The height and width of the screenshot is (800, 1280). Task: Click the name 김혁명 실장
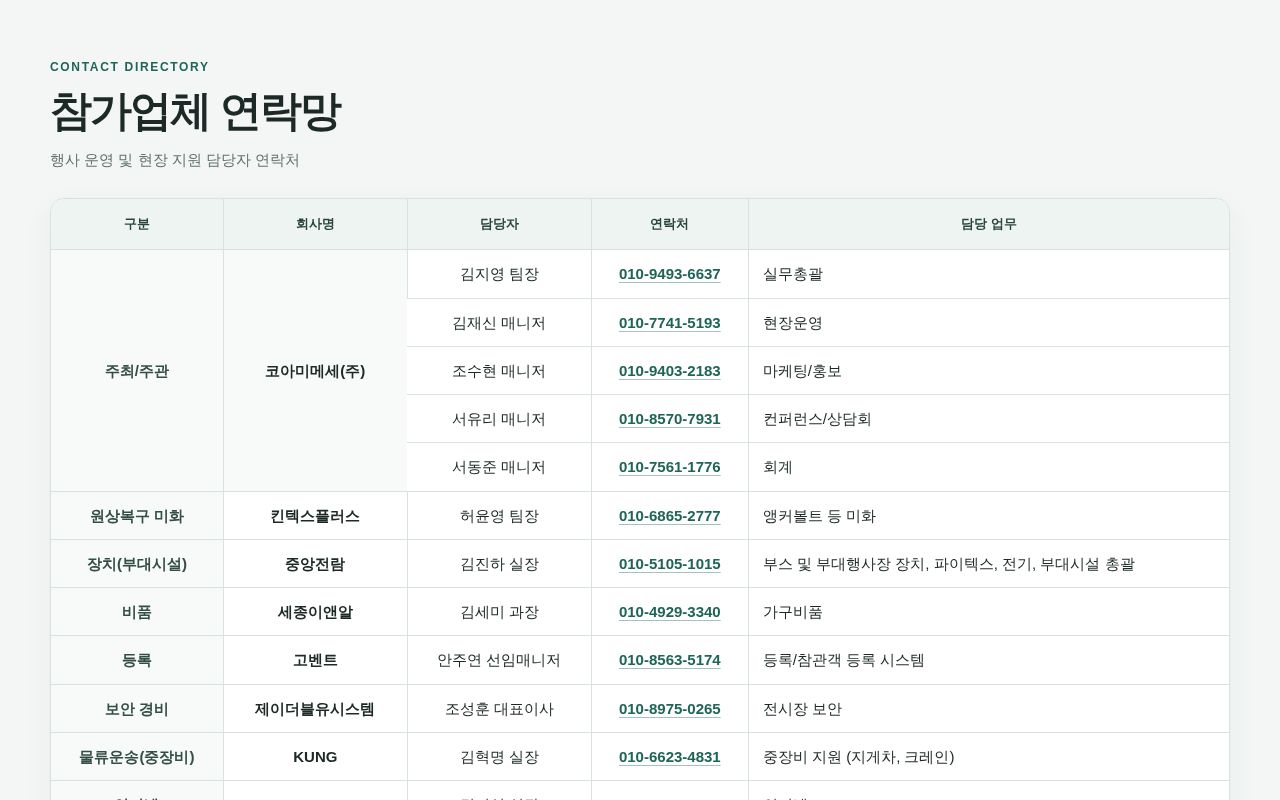tap(499, 757)
